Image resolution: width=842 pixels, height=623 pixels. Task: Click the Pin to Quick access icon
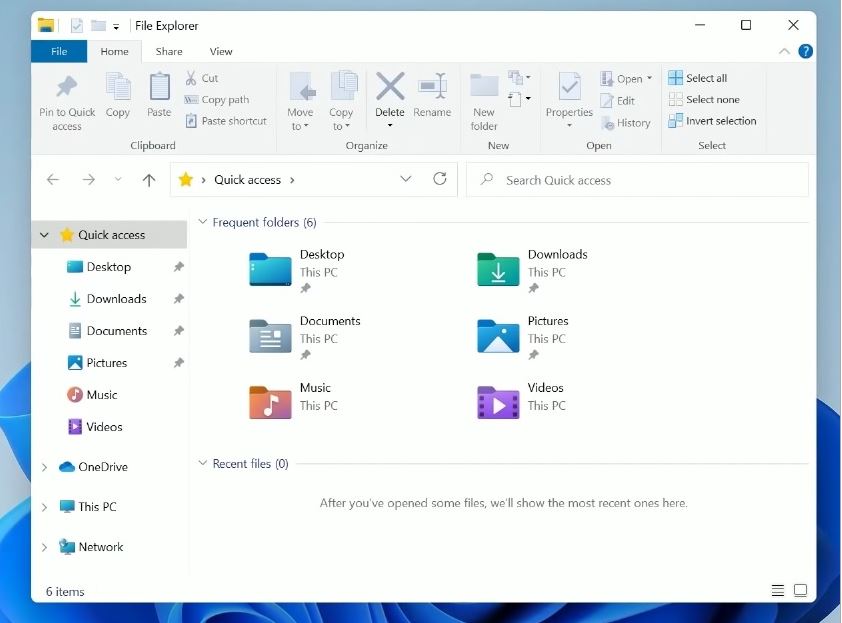click(x=67, y=87)
